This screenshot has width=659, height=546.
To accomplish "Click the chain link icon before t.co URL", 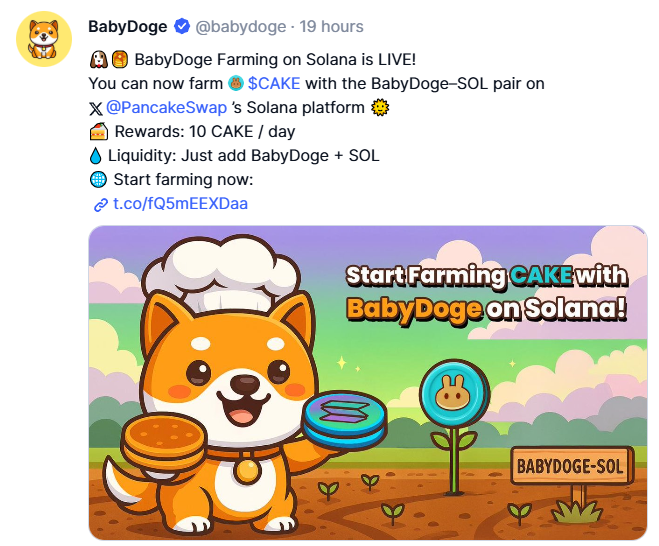I will pos(100,205).
